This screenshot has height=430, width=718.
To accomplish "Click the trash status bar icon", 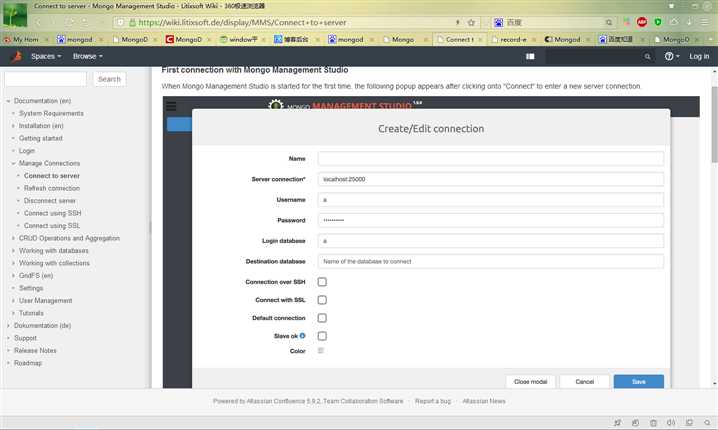I will [x=653, y=422].
